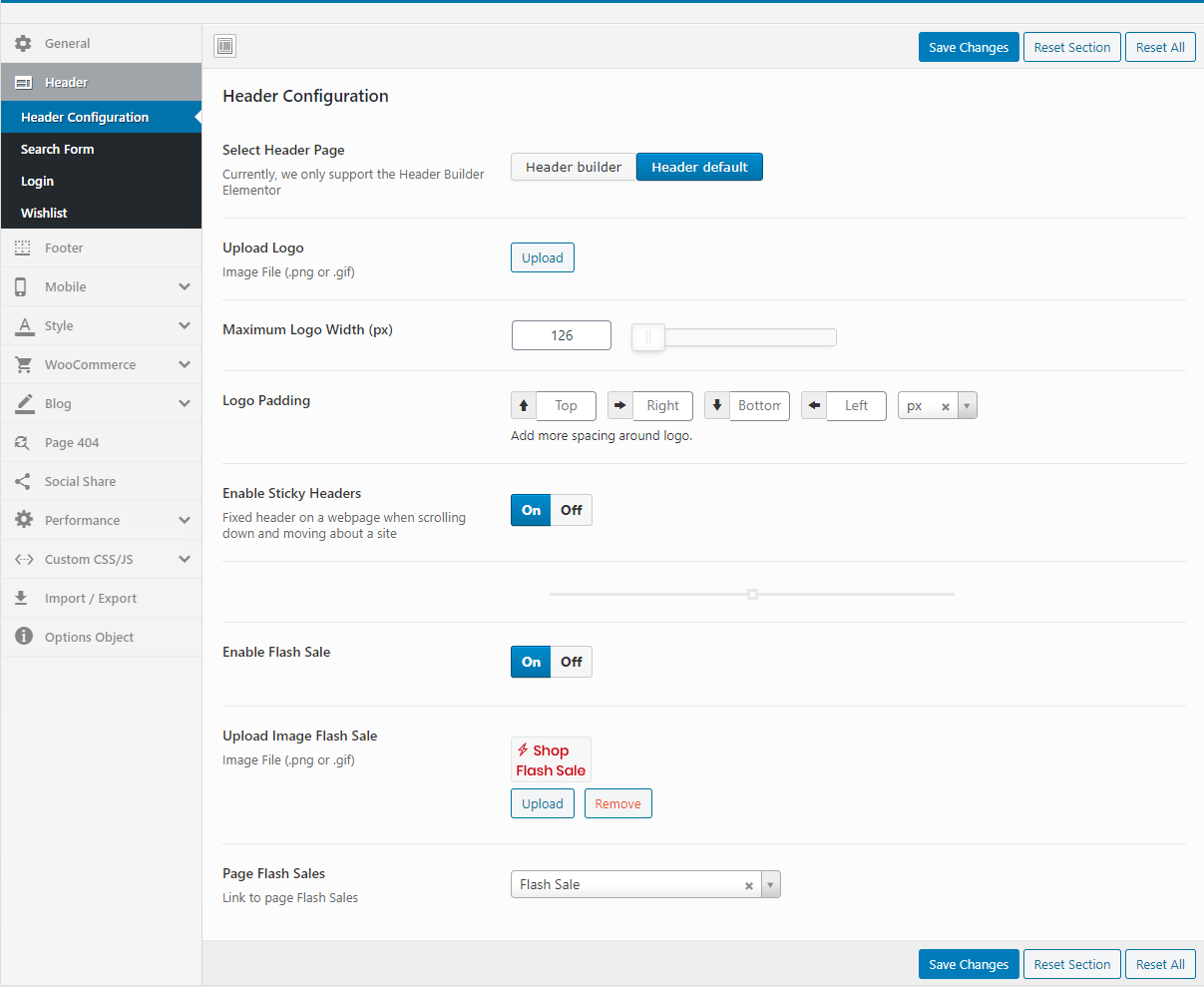The image size is (1204, 987).
Task: Expand the Style menu chevron
Action: coord(185,325)
